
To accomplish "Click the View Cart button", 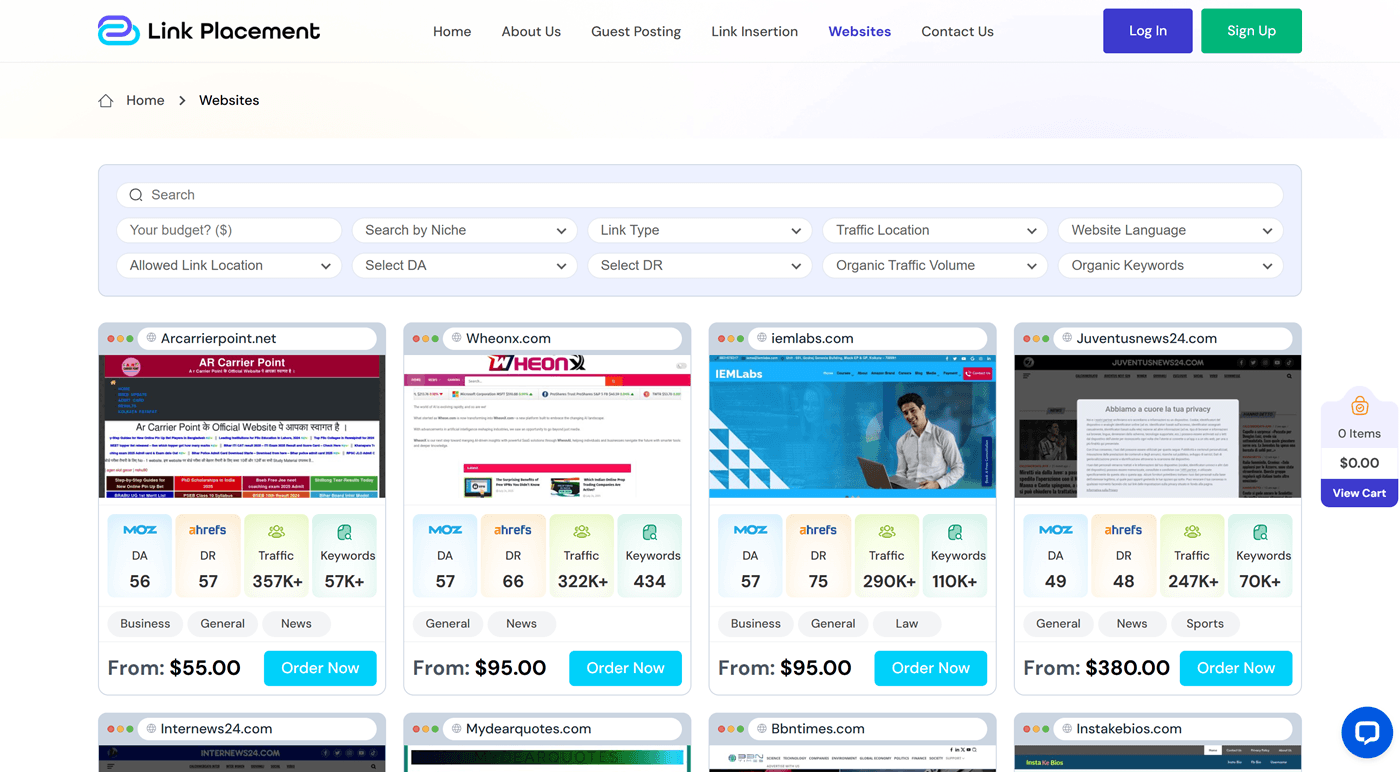I will (x=1359, y=493).
